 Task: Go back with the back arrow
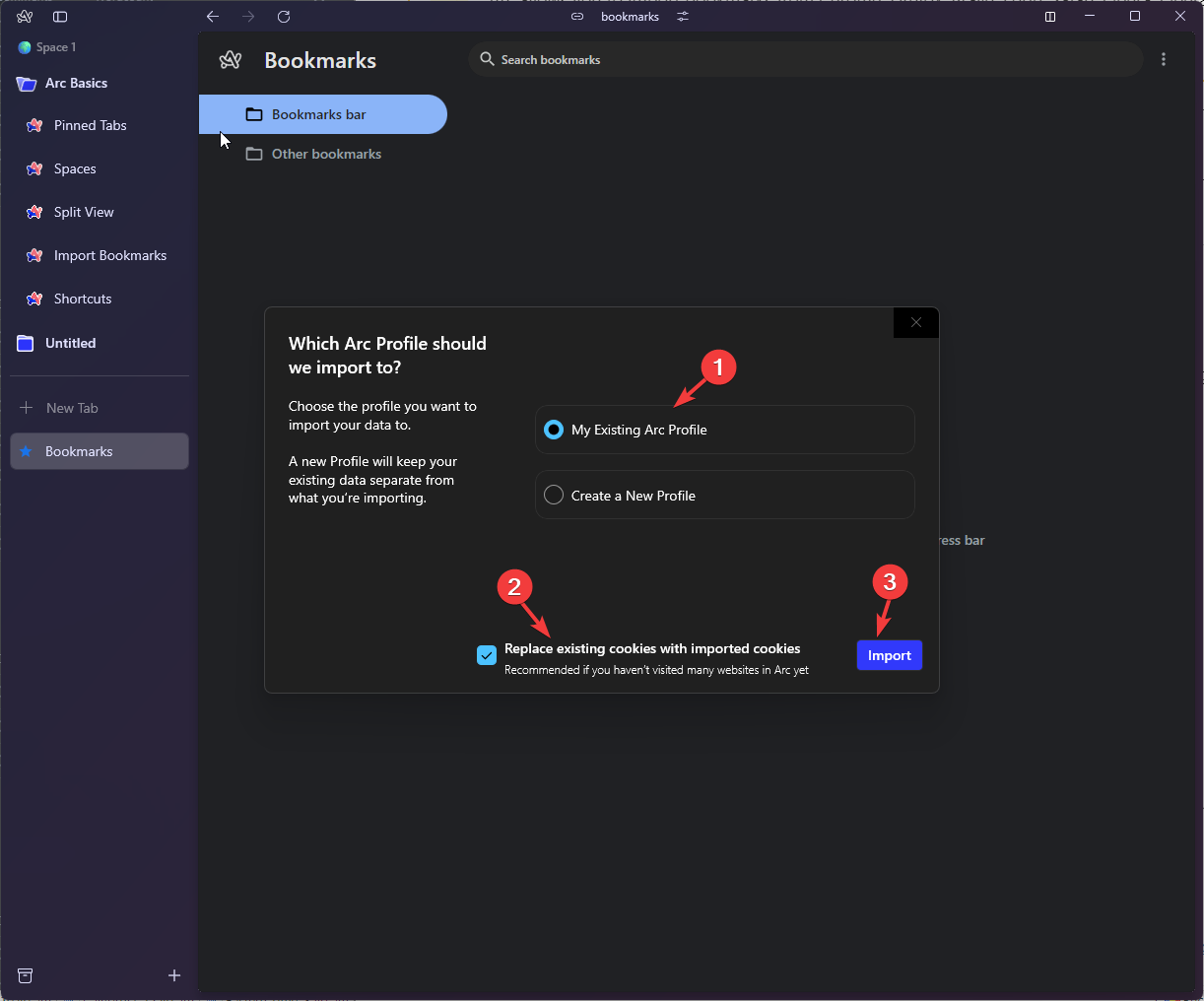pyautogui.click(x=213, y=17)
